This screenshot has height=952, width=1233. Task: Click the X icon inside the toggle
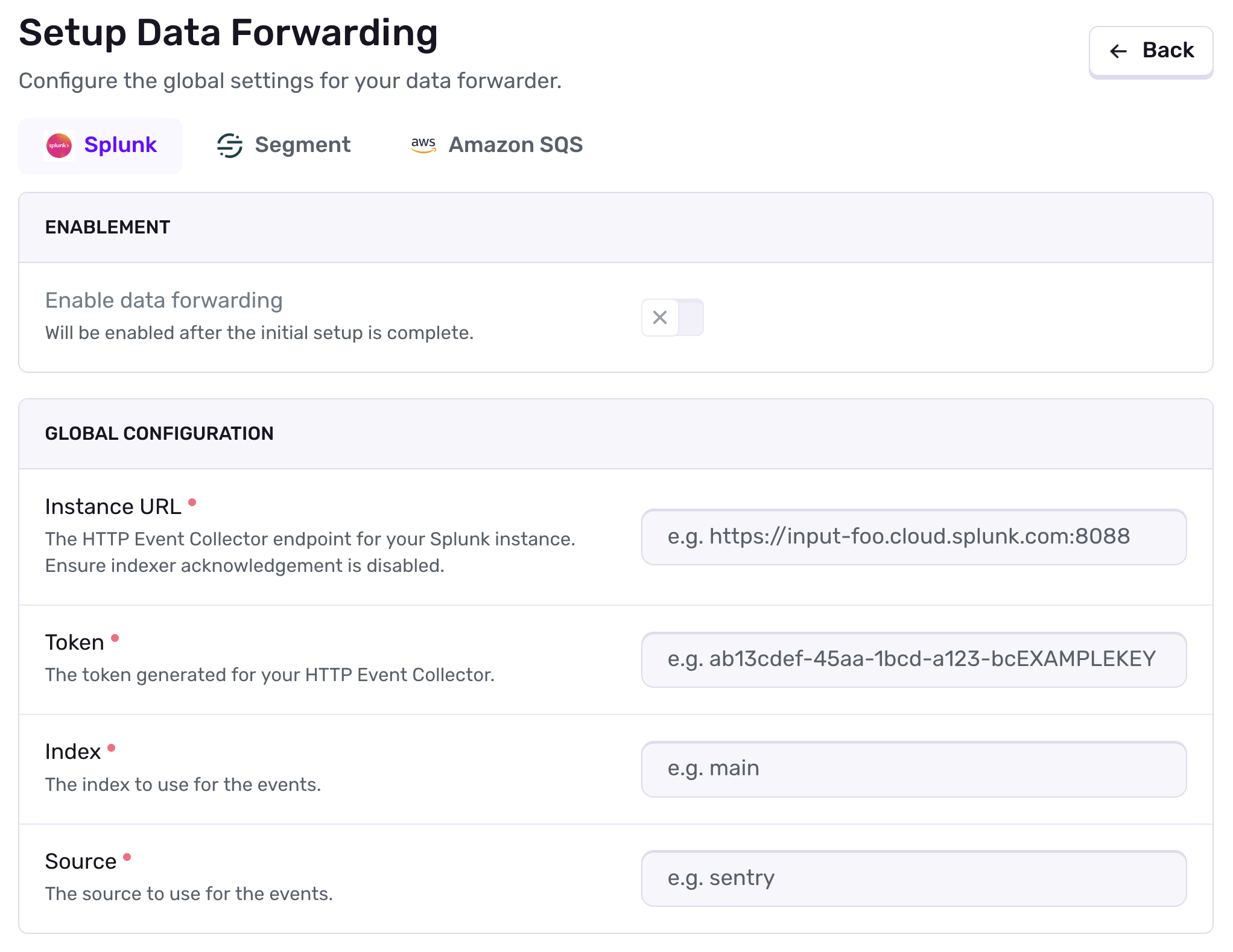659,317
